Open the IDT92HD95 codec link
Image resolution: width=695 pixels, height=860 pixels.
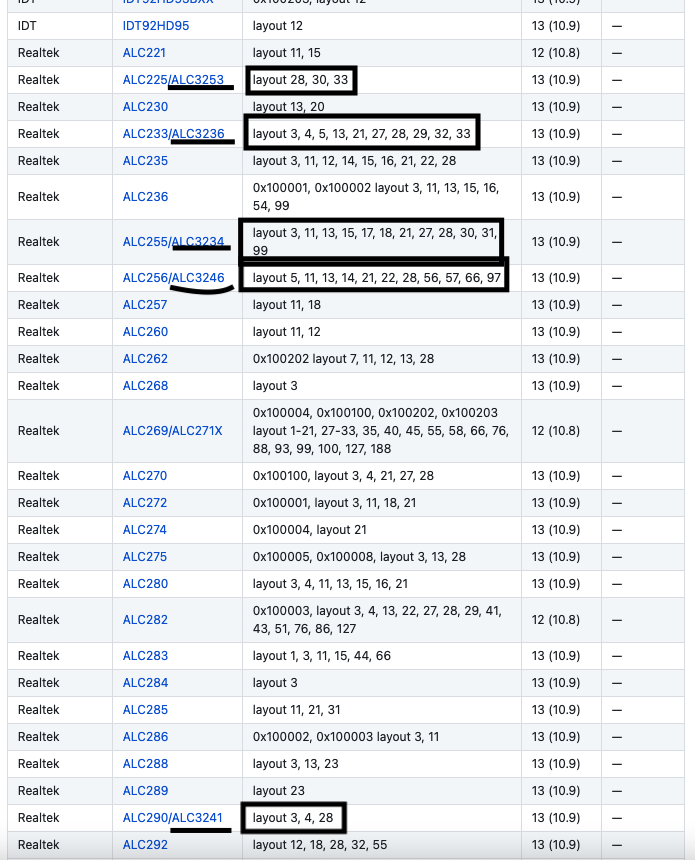tap(155, 24)
